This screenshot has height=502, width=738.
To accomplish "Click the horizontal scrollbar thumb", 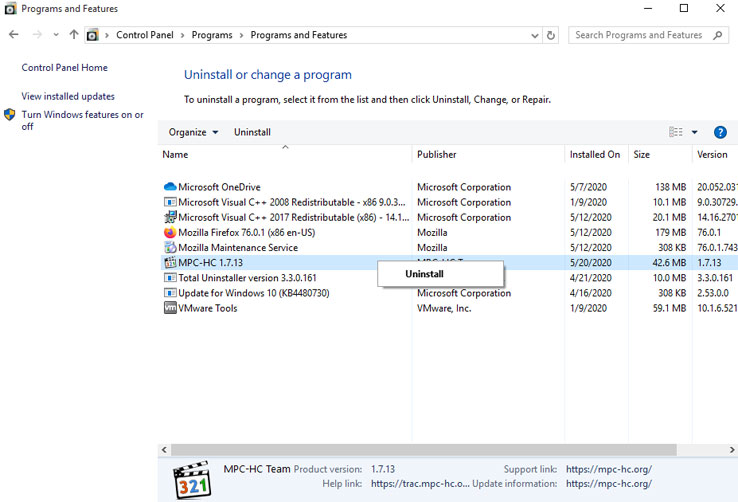I will 424,450.
